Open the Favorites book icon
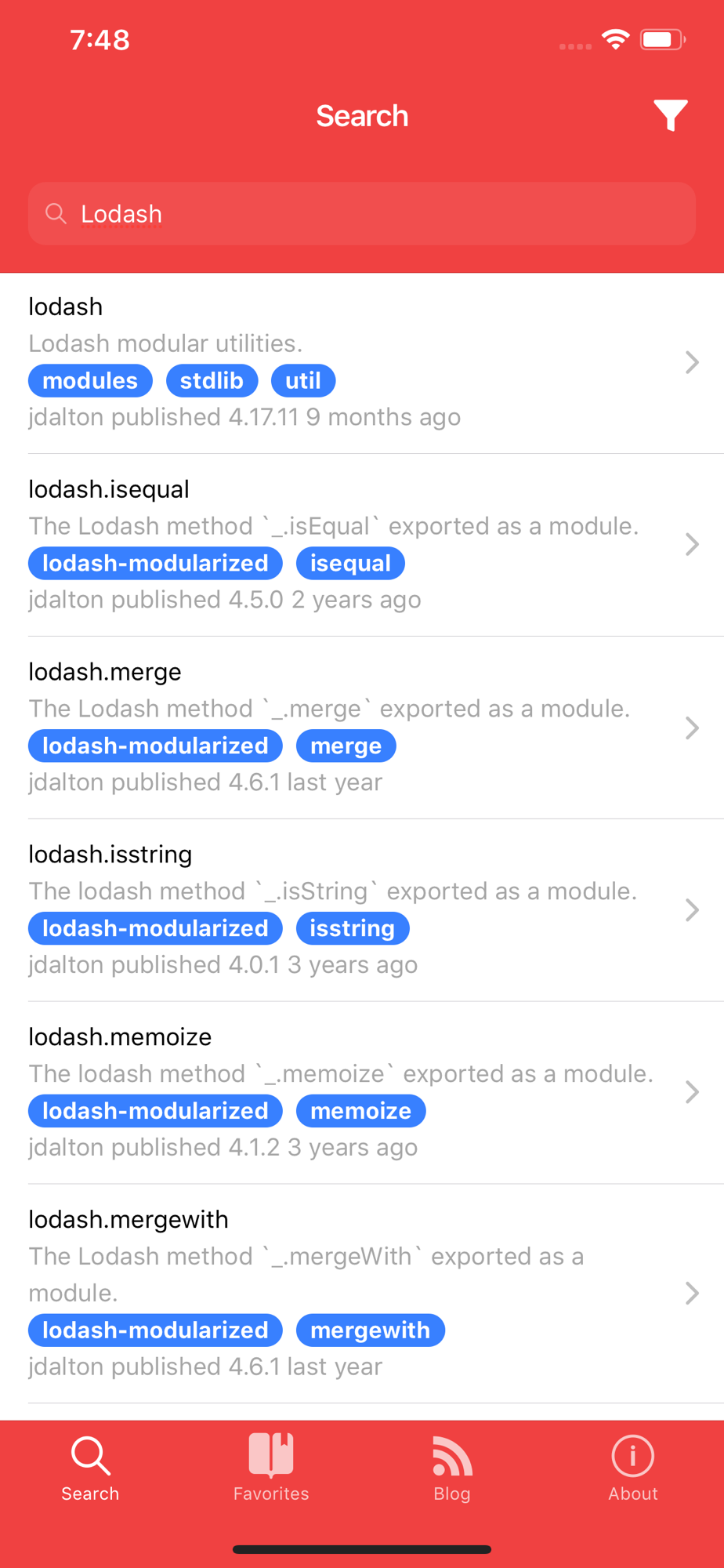Screen dimensions: 724x1568 [271, 1455]
